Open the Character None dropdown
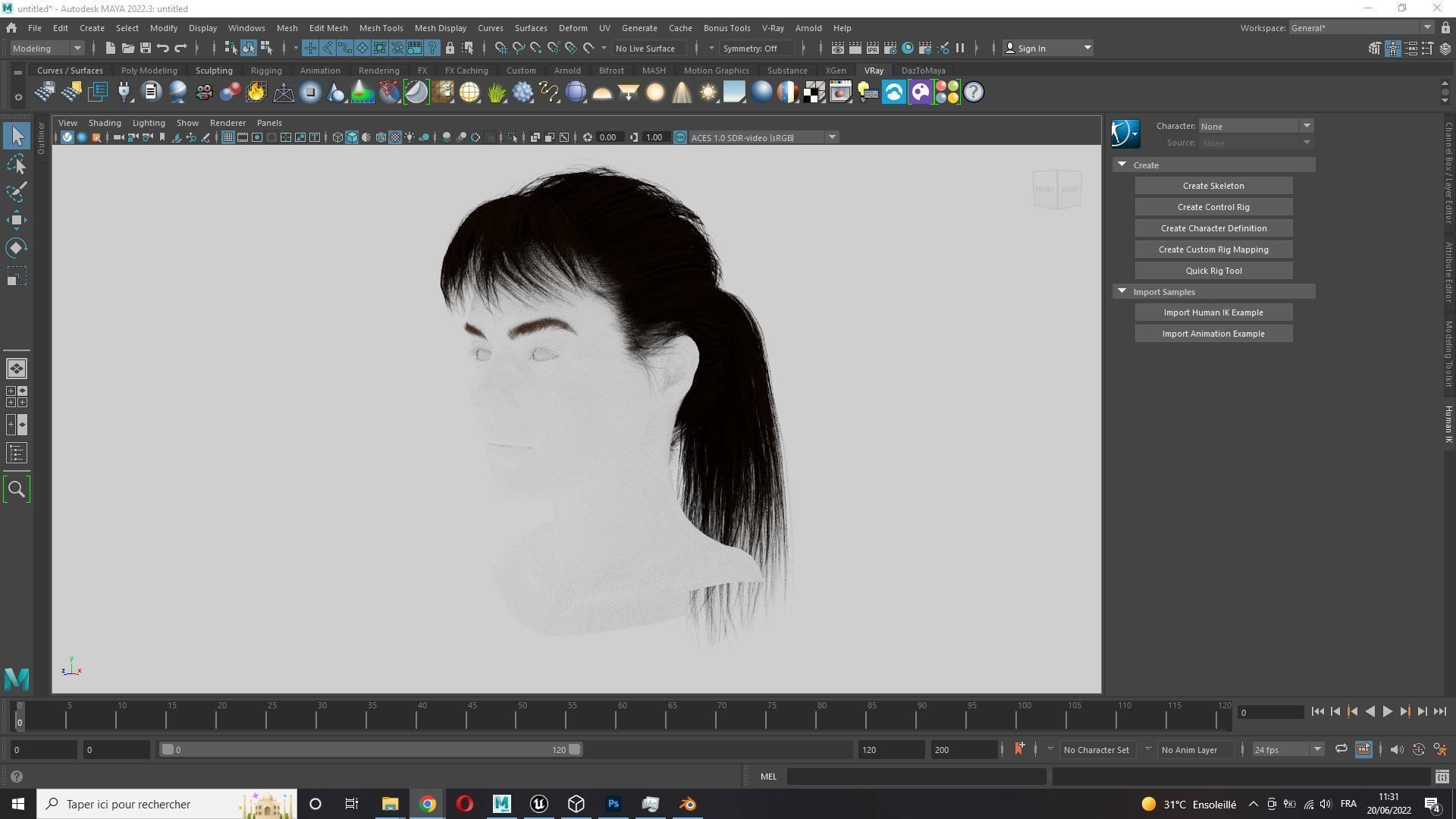 click(1255, 126)
